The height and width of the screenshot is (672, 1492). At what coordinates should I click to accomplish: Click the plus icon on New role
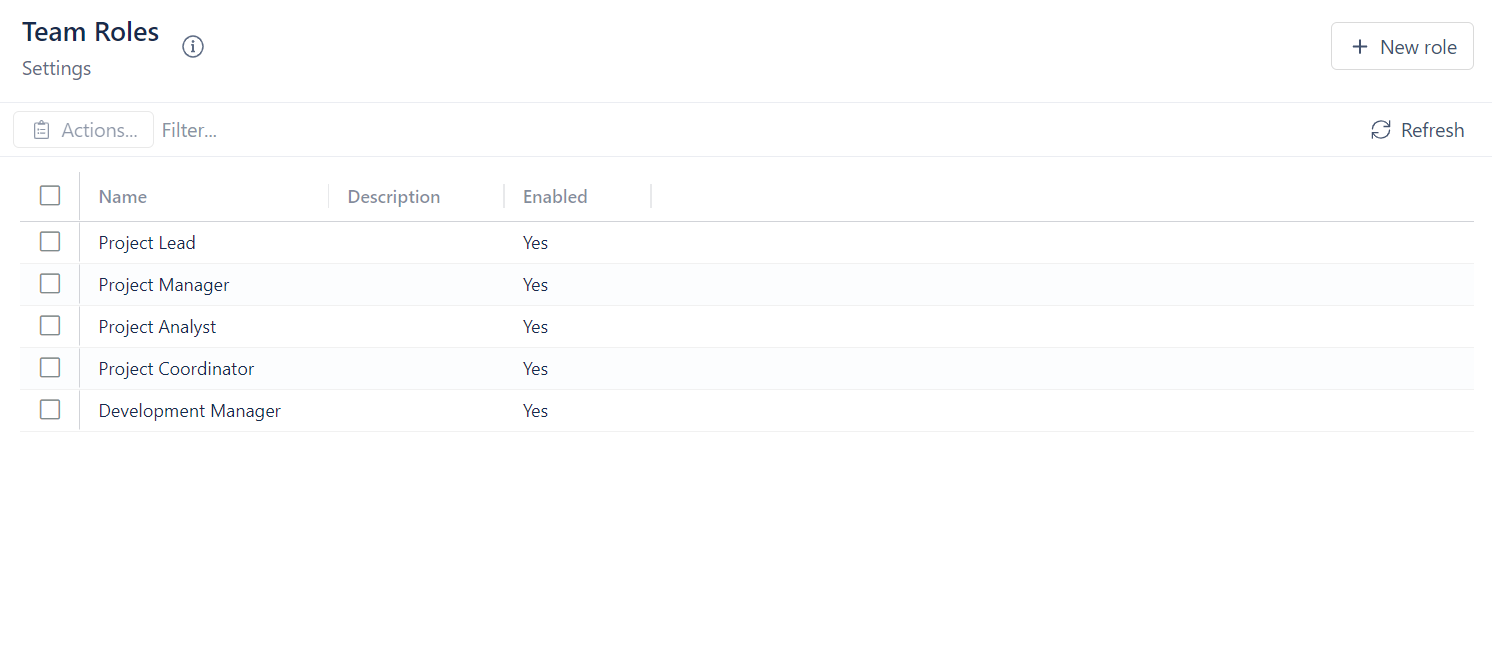tap(1359, 47)
